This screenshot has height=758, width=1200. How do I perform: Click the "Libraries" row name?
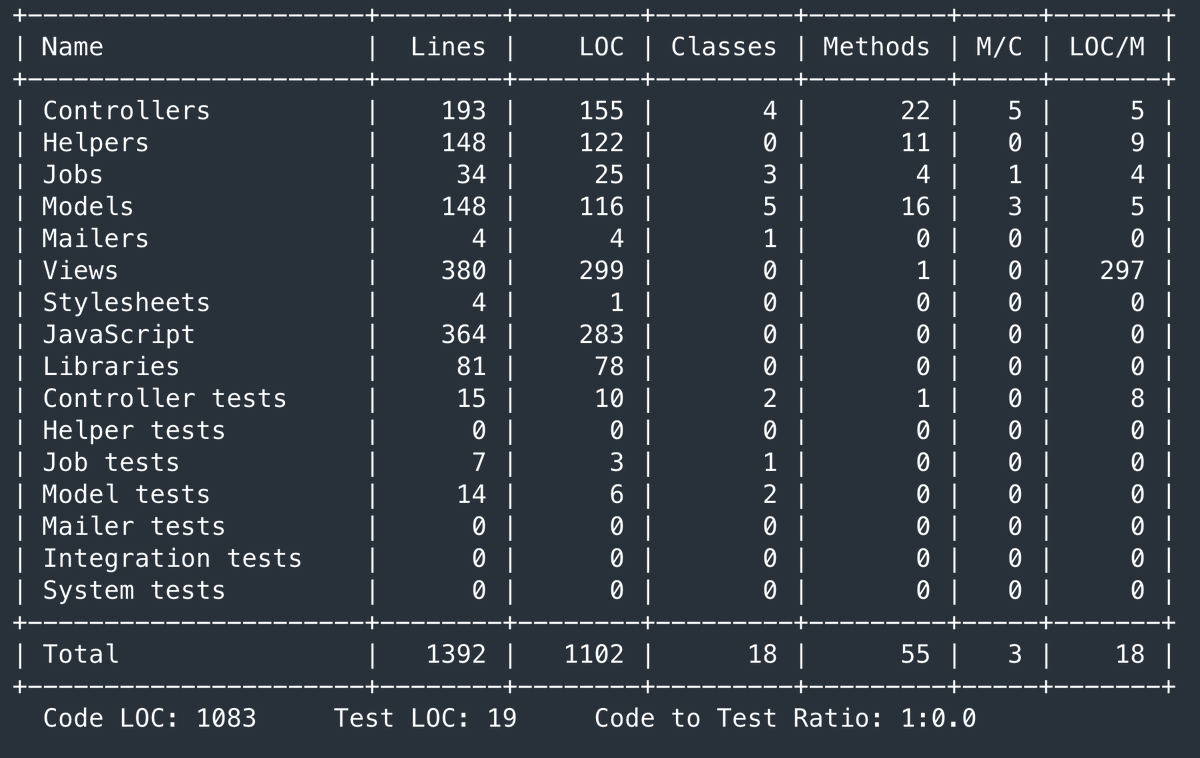110,367
